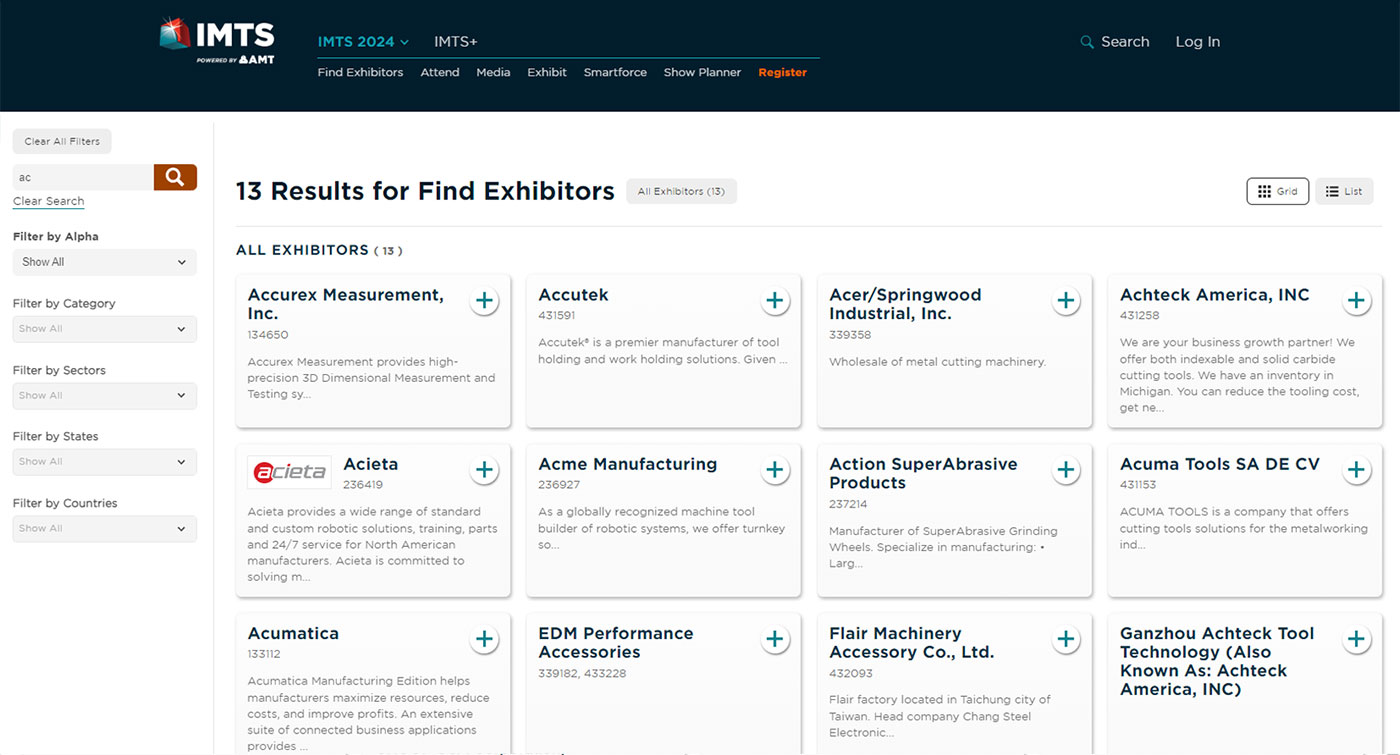The width and height of the screenshot is (1400, 755).
Task: Click booth number 431153
Action: (1138, 485)
